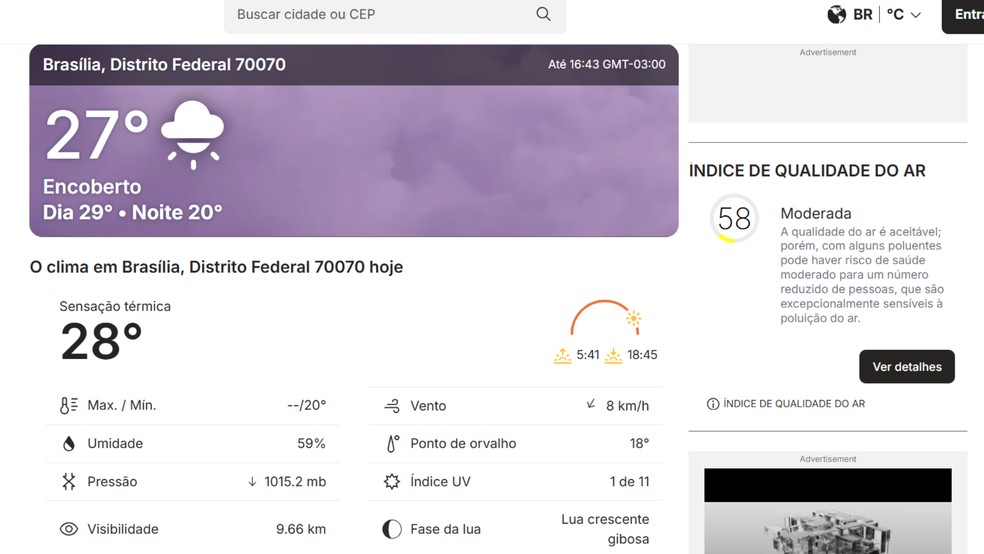Click the humidity droplet icon
This screenshot has width=984, height=554.
(68, 443)
